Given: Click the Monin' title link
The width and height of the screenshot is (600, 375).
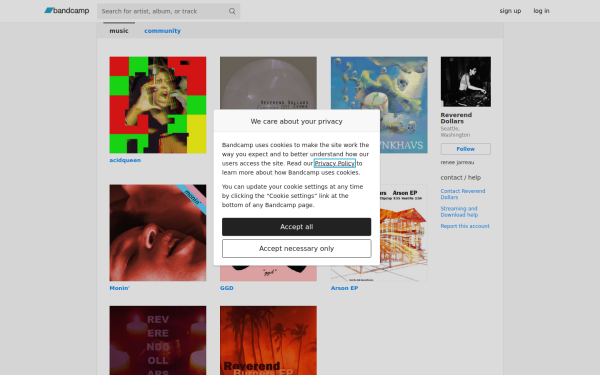Looking at the screenshot, I should (x=119, y=288).
